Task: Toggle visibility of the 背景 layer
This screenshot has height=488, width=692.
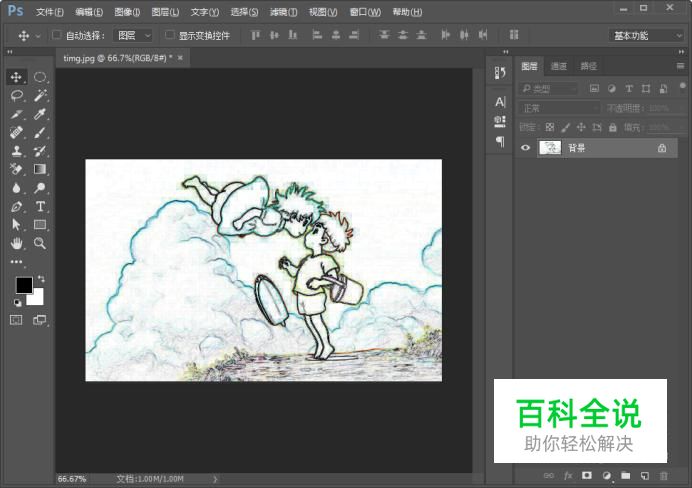Action: tap(525, 148)
